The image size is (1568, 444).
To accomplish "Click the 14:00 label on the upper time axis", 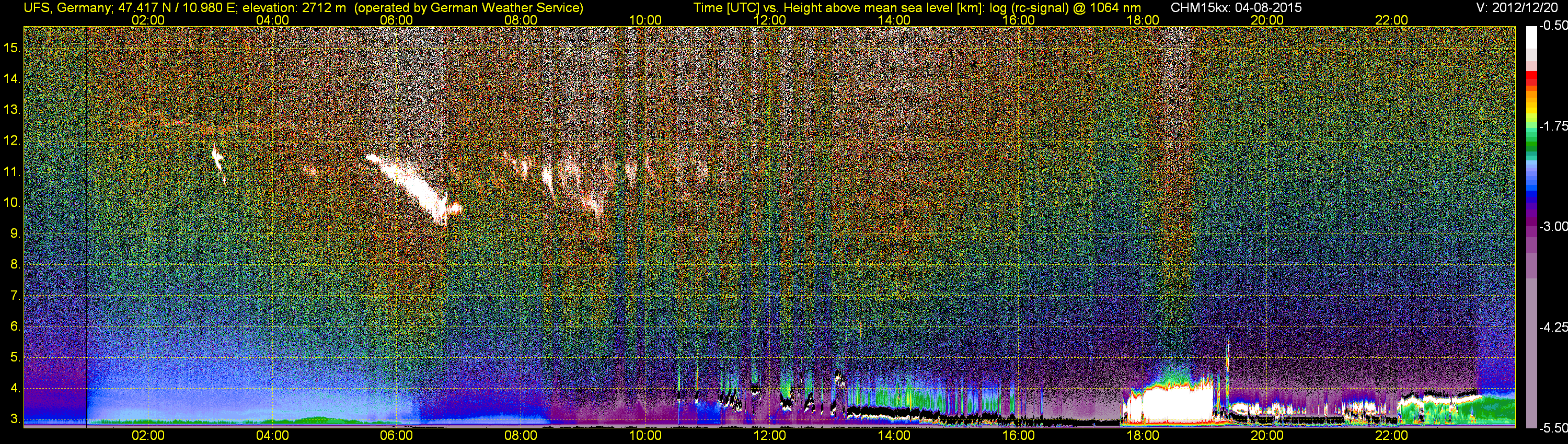I will [x=894, y=20].
